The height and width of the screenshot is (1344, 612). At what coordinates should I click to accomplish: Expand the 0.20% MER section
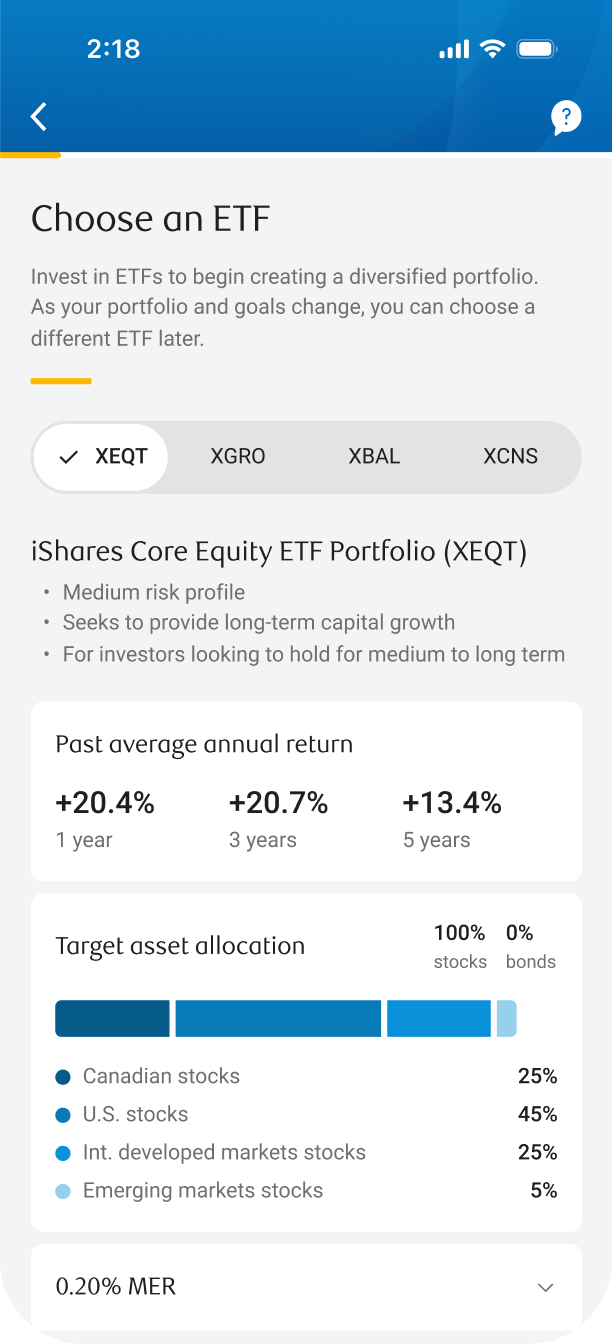546,1288
